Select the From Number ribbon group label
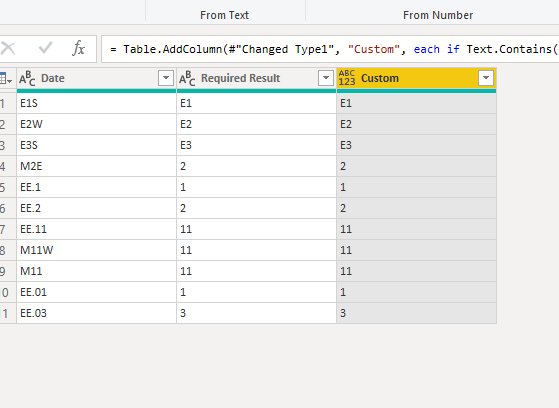 pyautogui.click(x=438, y=15)
